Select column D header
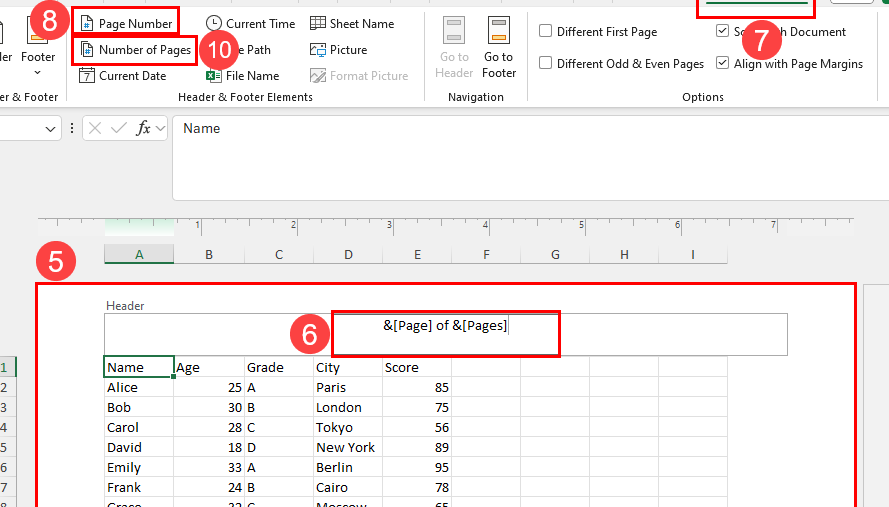The width and height of the screenshot is (889, 507). coord(348,255)
